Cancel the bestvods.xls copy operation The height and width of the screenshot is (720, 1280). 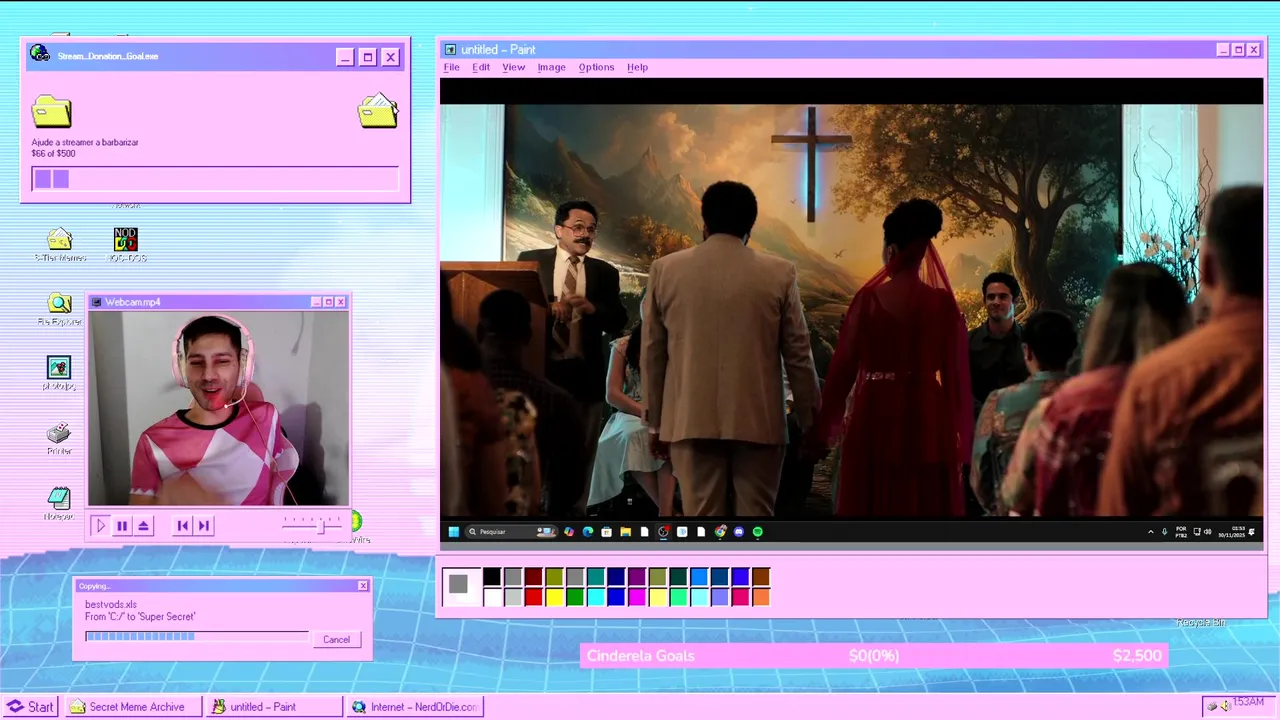336,639
